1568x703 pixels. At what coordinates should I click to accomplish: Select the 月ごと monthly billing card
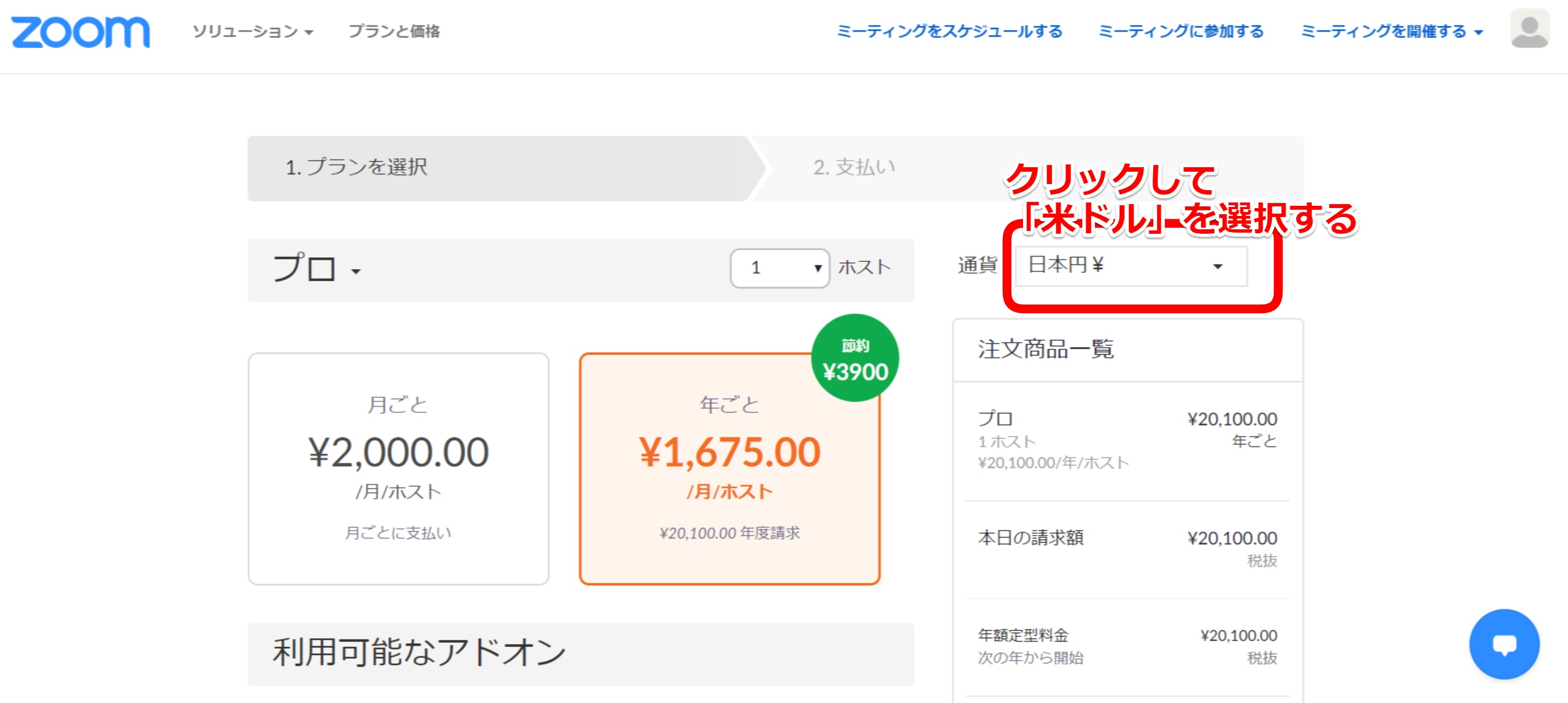click(398, 468)
